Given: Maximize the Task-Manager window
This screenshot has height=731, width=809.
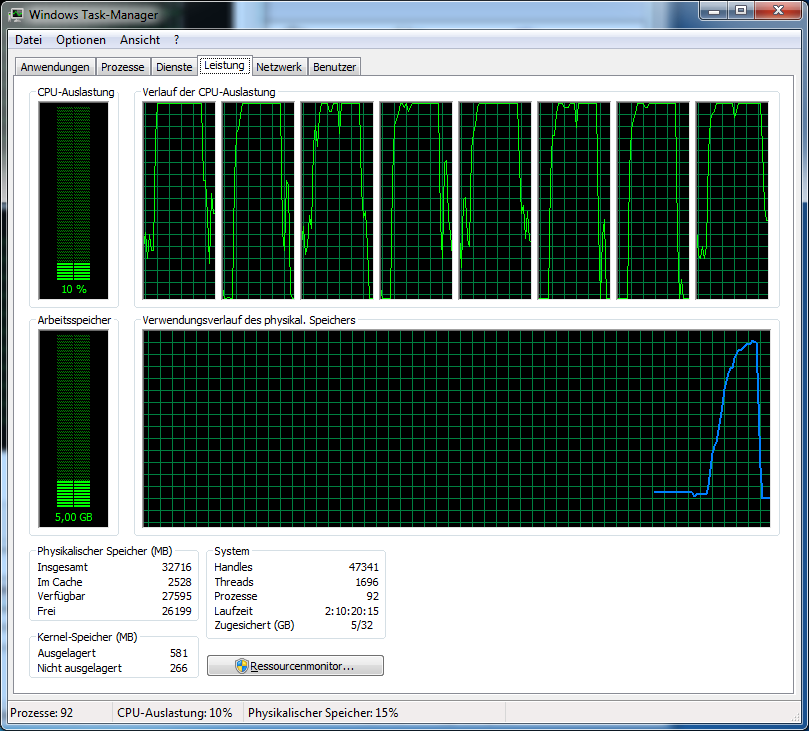Looking at the screenshot, I should pos(741,11).
